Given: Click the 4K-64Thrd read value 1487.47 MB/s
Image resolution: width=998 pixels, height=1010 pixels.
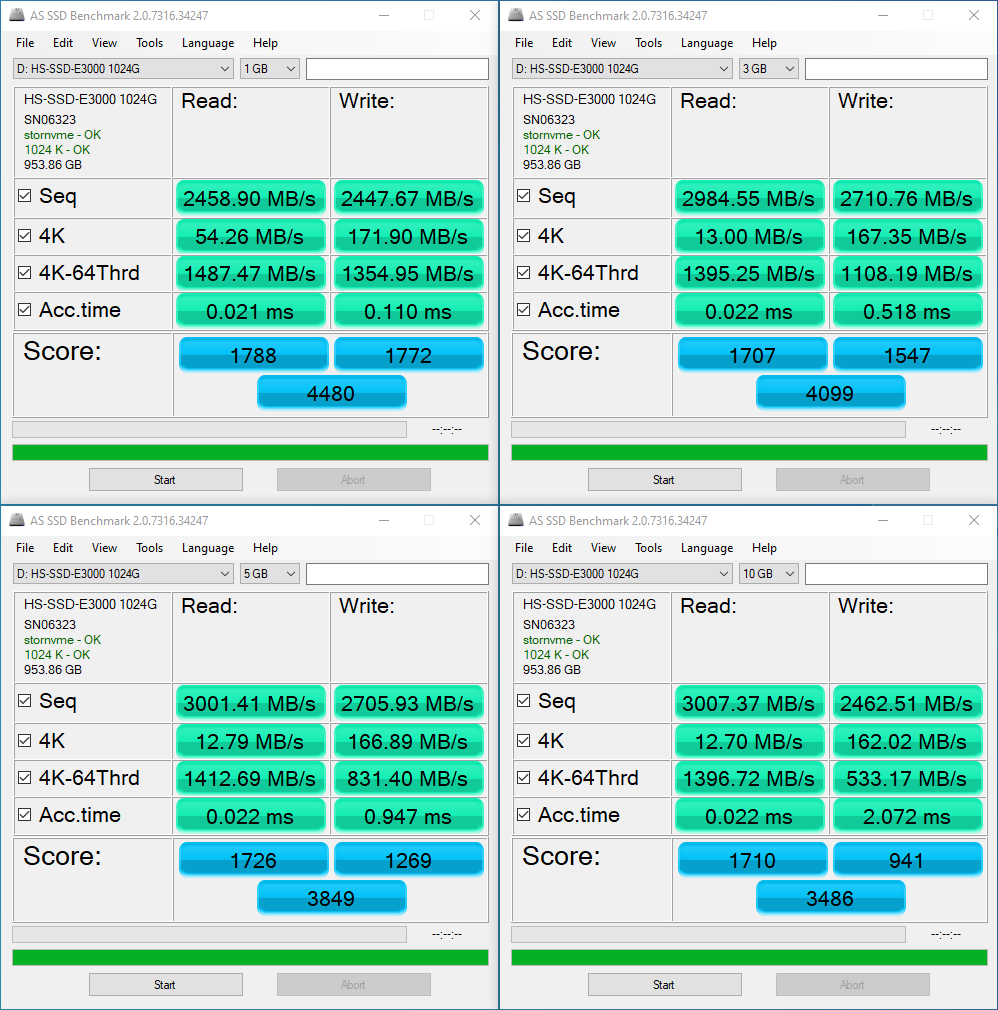Looking at the screenshot, I should tap(250, 274).
